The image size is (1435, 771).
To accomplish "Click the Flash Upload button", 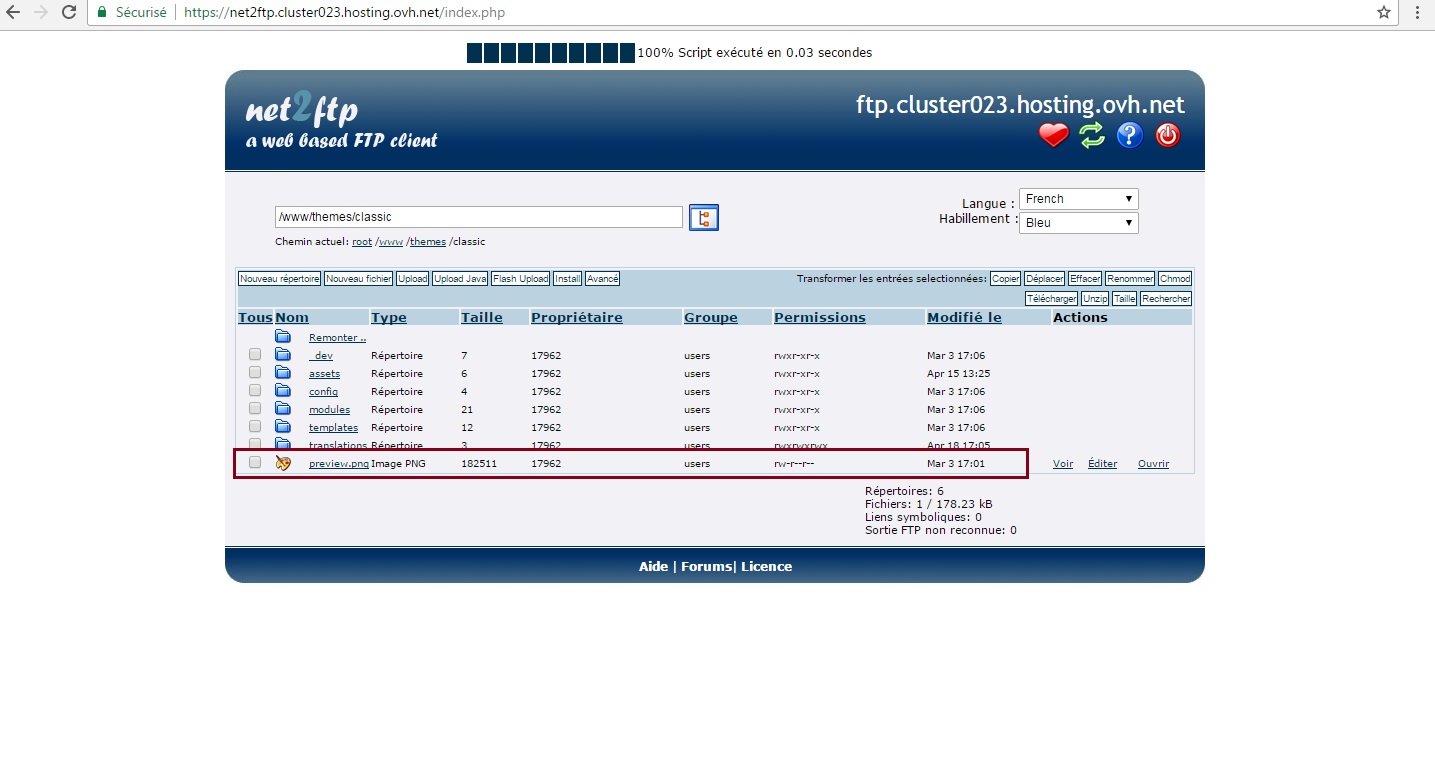I will coord(521,279).
